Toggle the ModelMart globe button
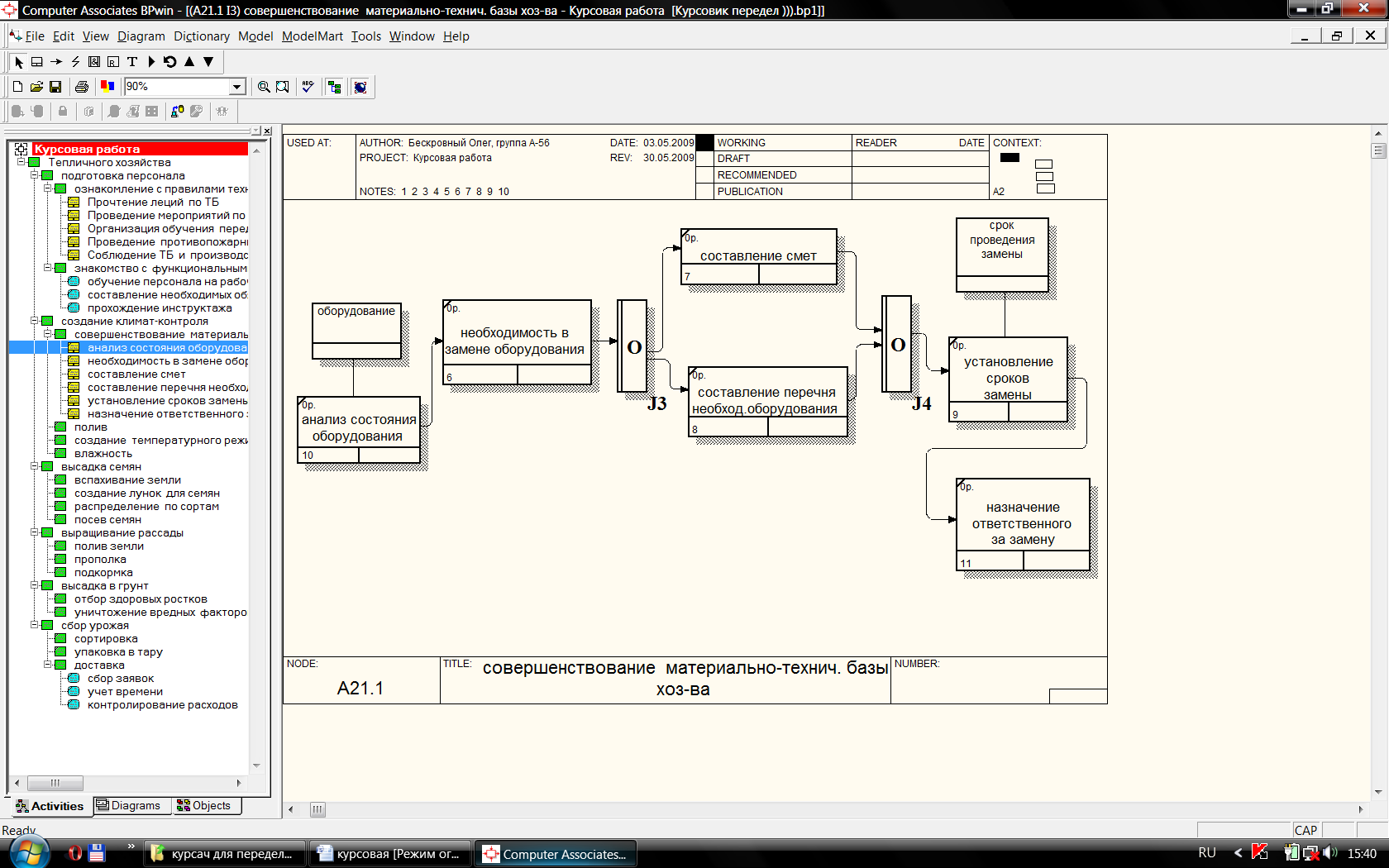This screenshot has height=868, width=1389. [x=360, y=87]
